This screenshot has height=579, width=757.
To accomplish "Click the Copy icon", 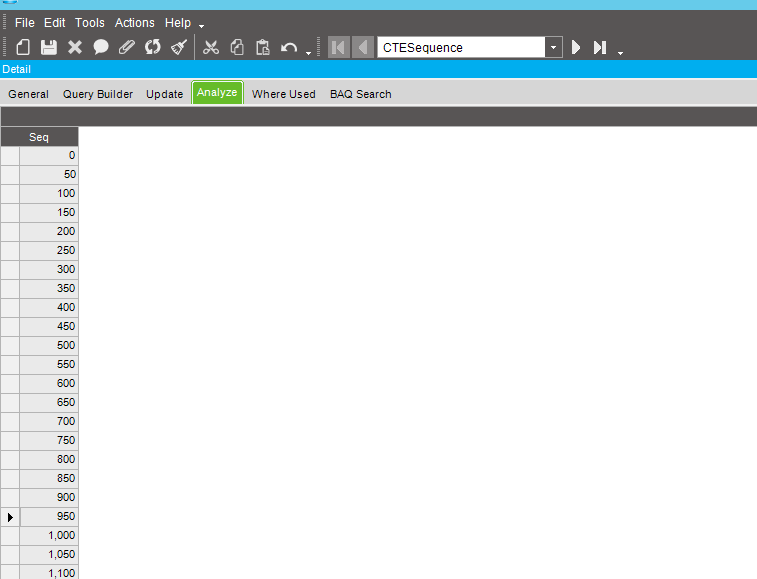I will point(237,47).
